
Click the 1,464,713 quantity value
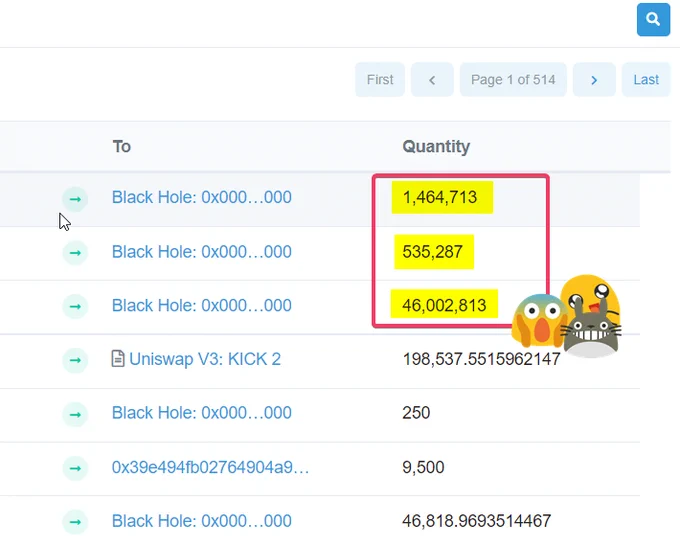(x=440, y=197)
